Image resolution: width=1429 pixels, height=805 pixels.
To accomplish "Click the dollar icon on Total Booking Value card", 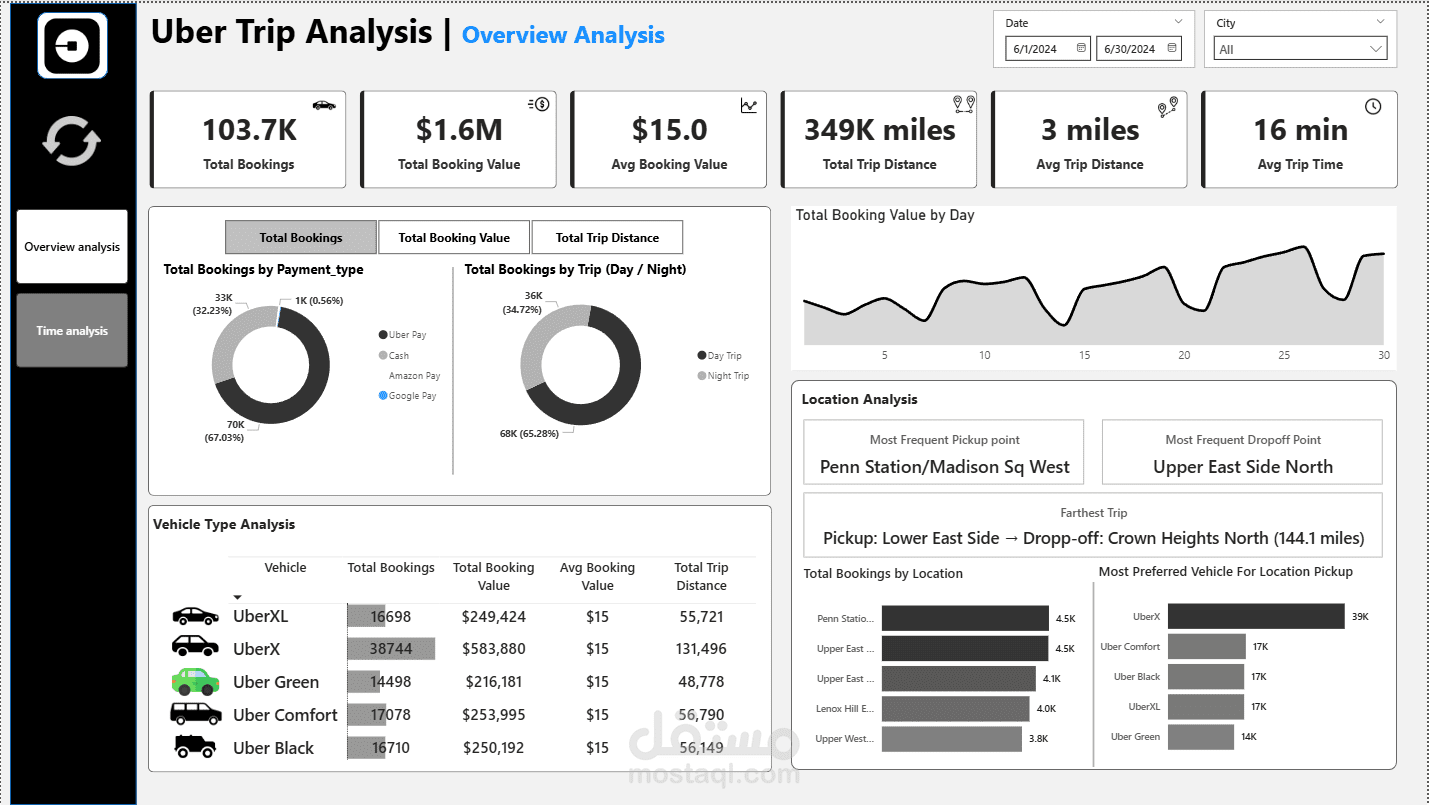I will click(x=540, y=104).
